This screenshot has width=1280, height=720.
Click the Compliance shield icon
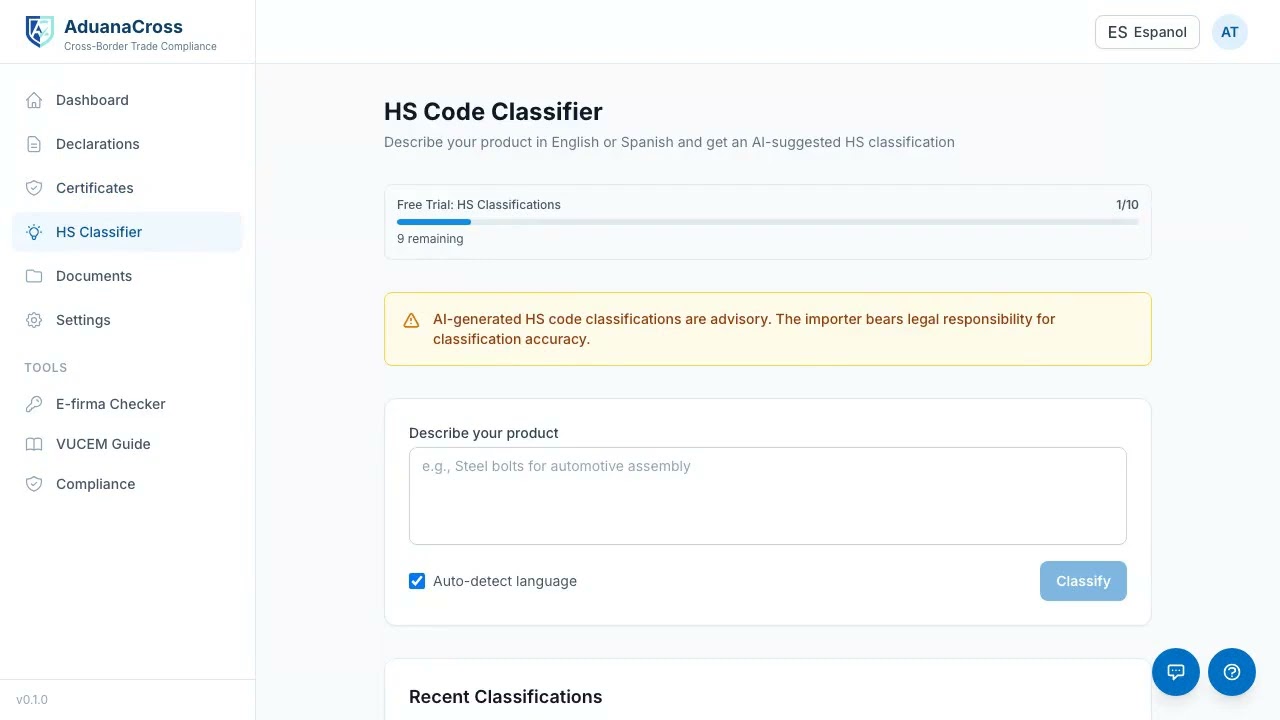34,484
